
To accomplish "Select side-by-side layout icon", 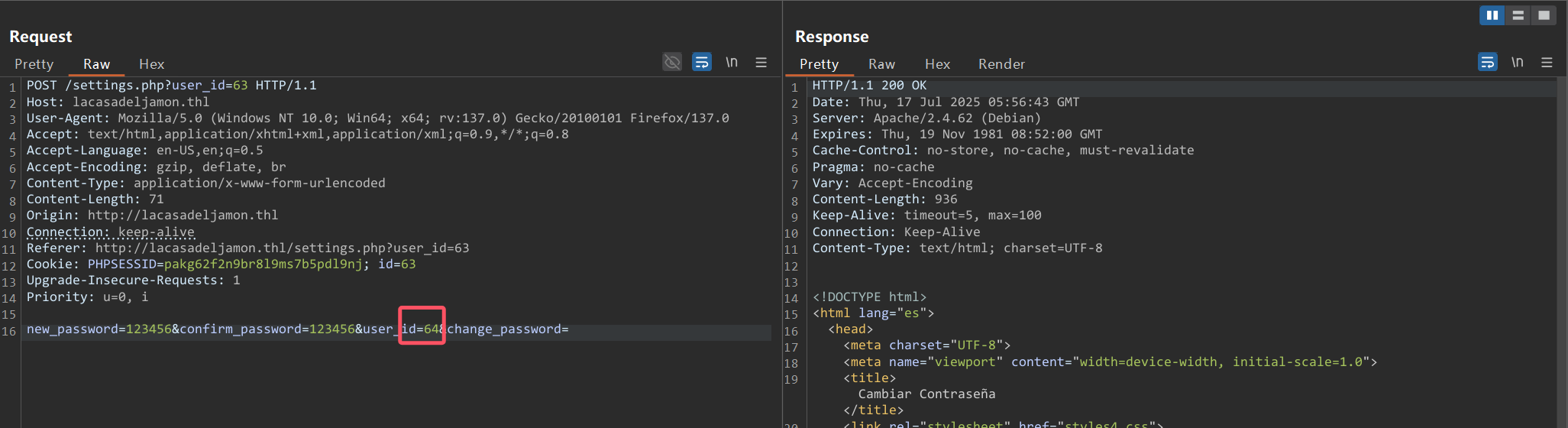I will (x=1492, y=15).
